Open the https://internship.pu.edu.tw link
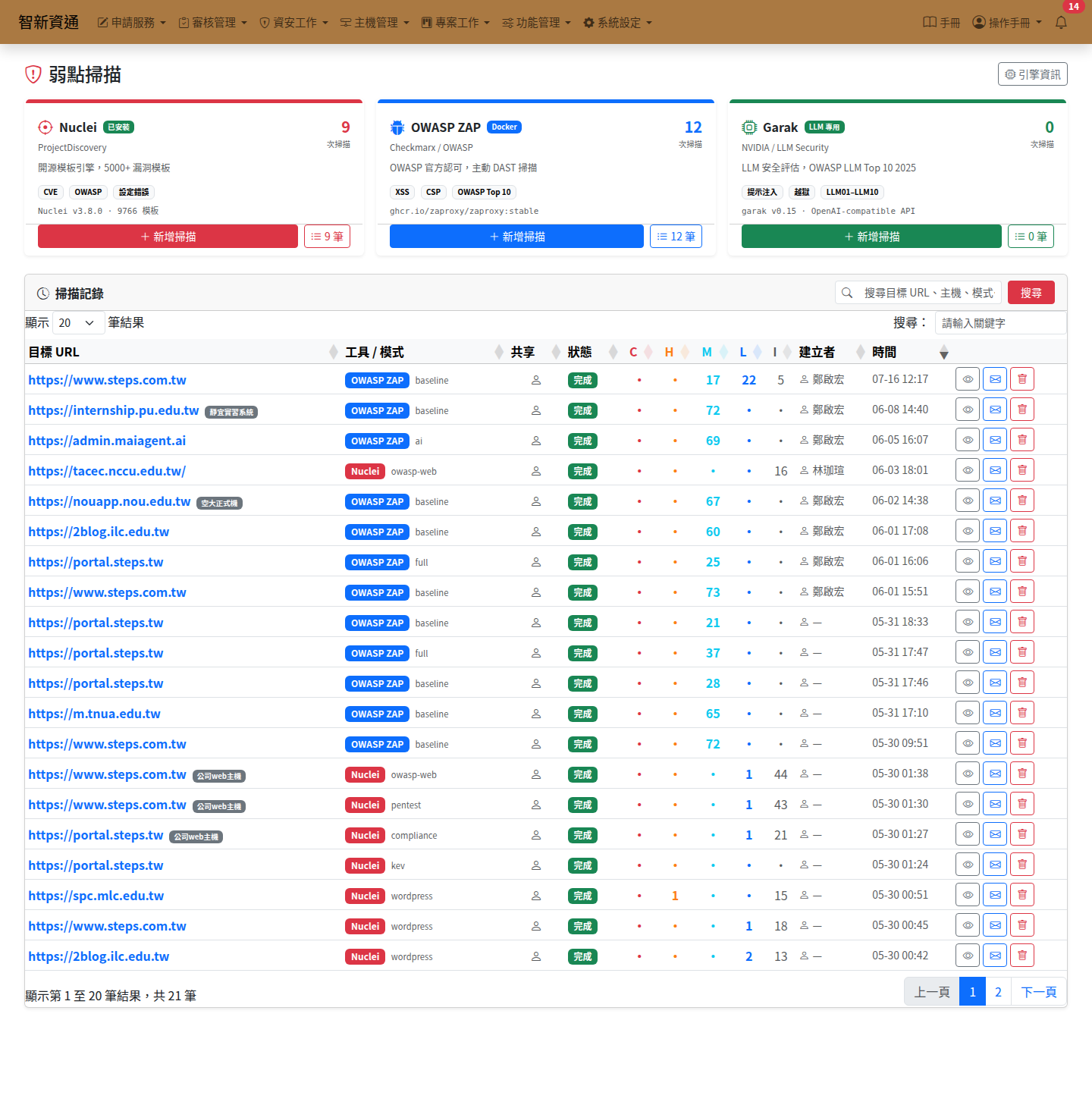This screenshot has height=1108, width=1092. (x=114, y=410)
